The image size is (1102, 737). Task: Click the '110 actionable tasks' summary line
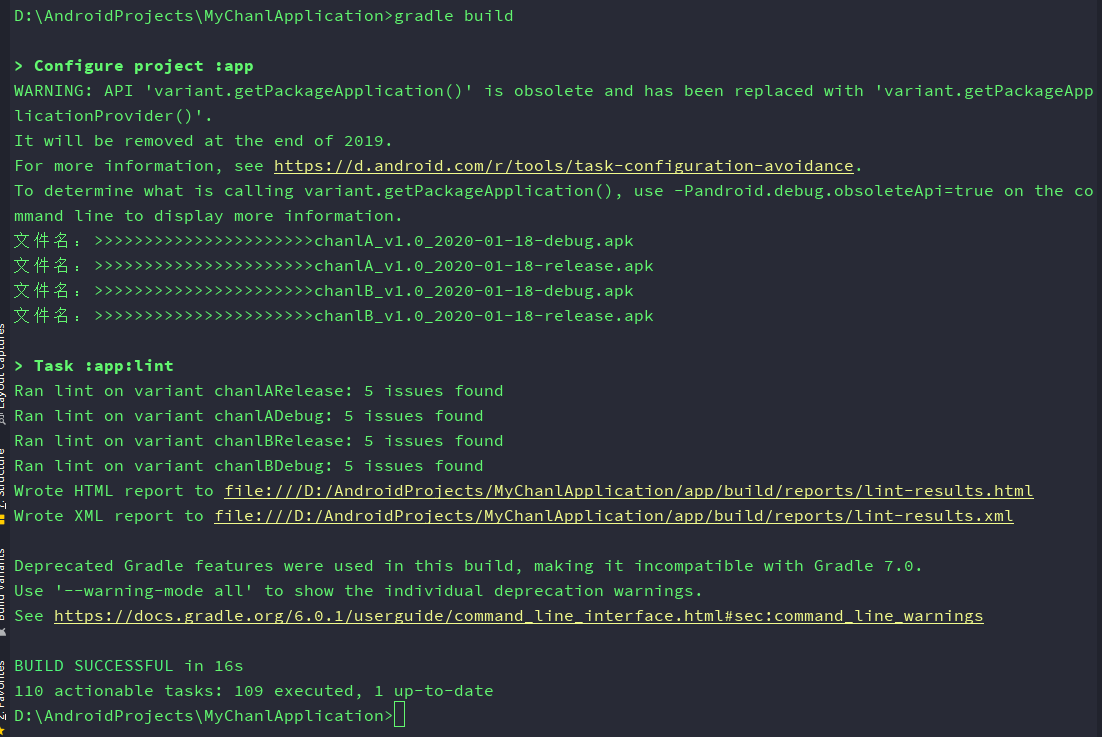click(x=254, y=691)
